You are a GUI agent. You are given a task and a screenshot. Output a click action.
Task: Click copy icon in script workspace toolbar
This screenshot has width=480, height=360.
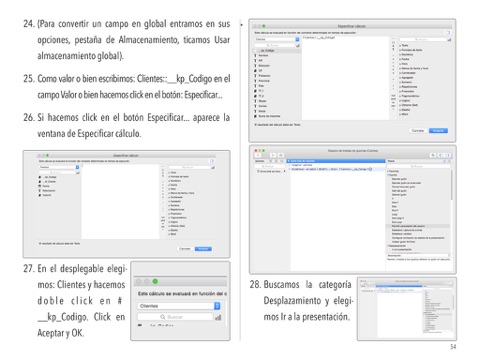[433, 155]
